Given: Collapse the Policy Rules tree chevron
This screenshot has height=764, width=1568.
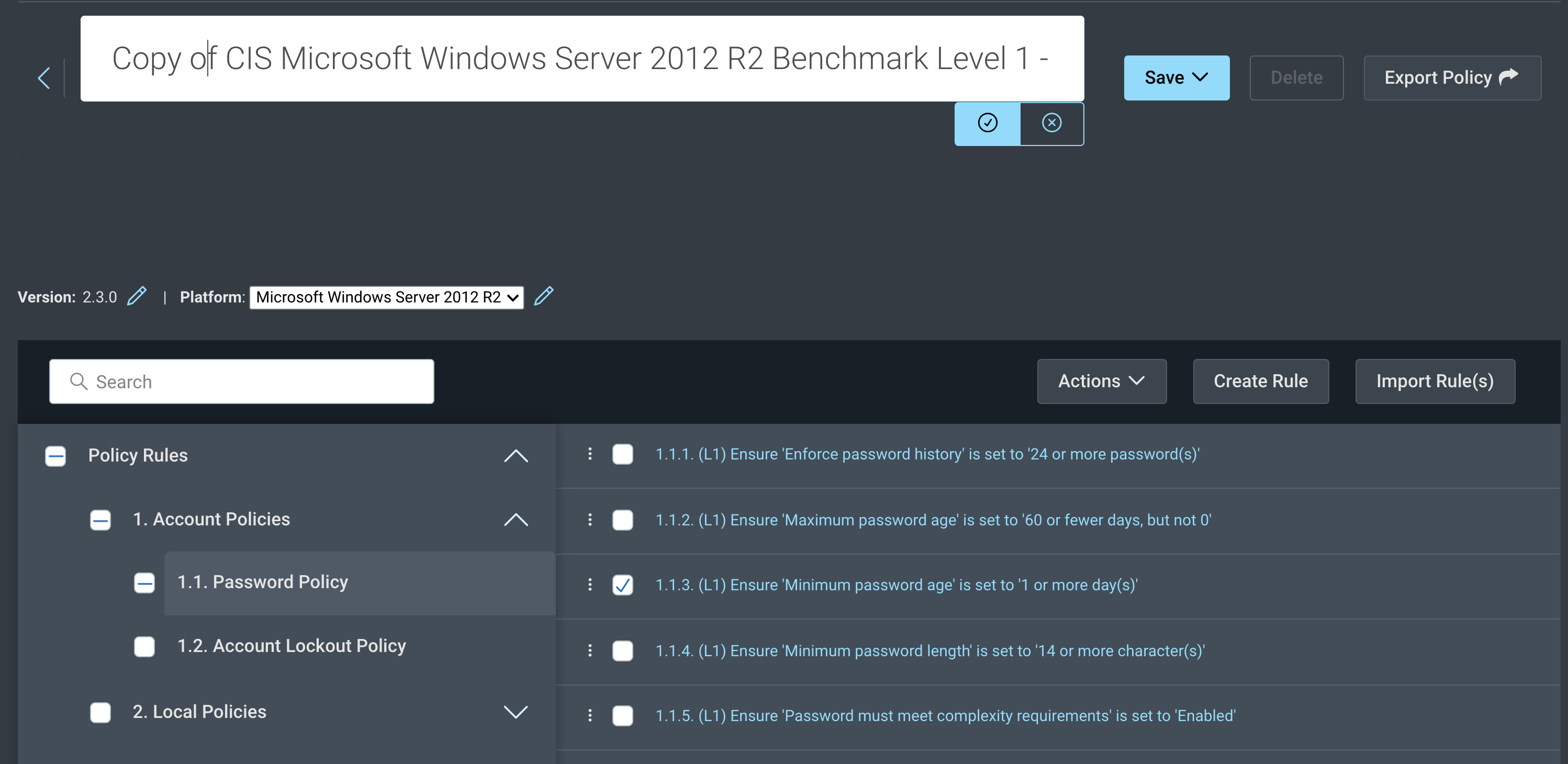Looking at the screenshot, I should click(x=516, y=455).
